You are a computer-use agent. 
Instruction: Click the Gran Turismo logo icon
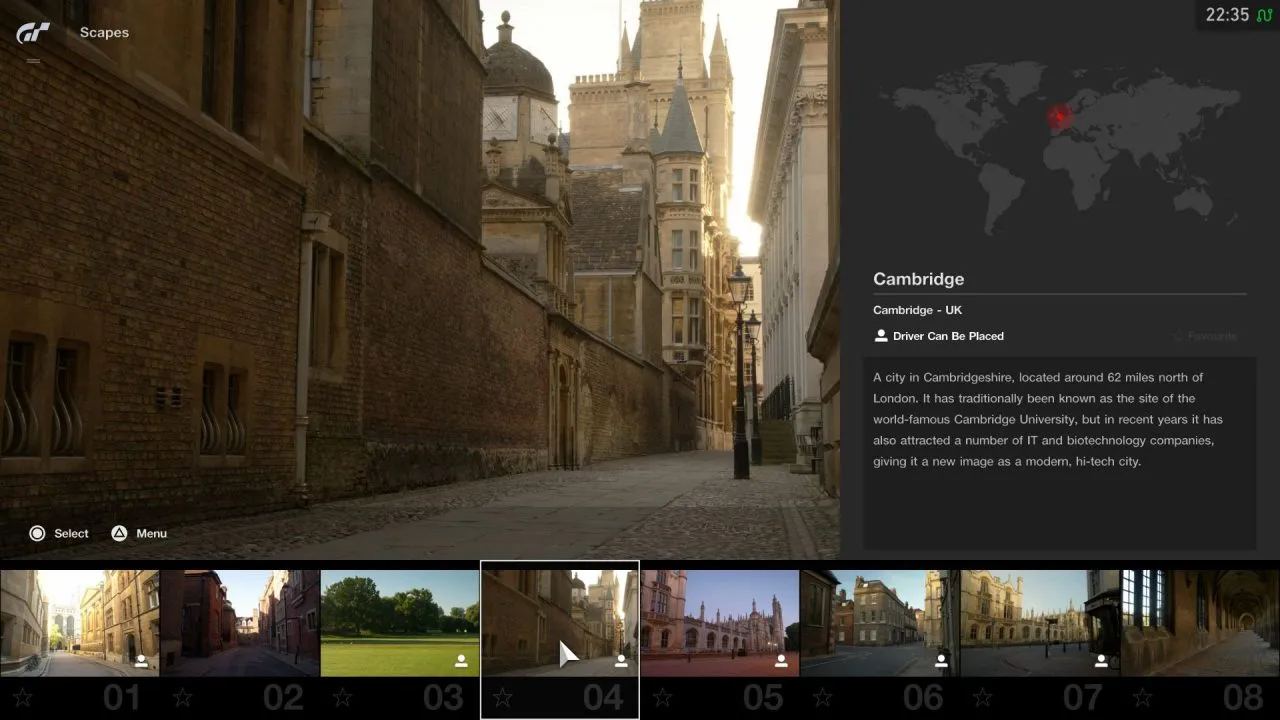(x=33, y=33)
